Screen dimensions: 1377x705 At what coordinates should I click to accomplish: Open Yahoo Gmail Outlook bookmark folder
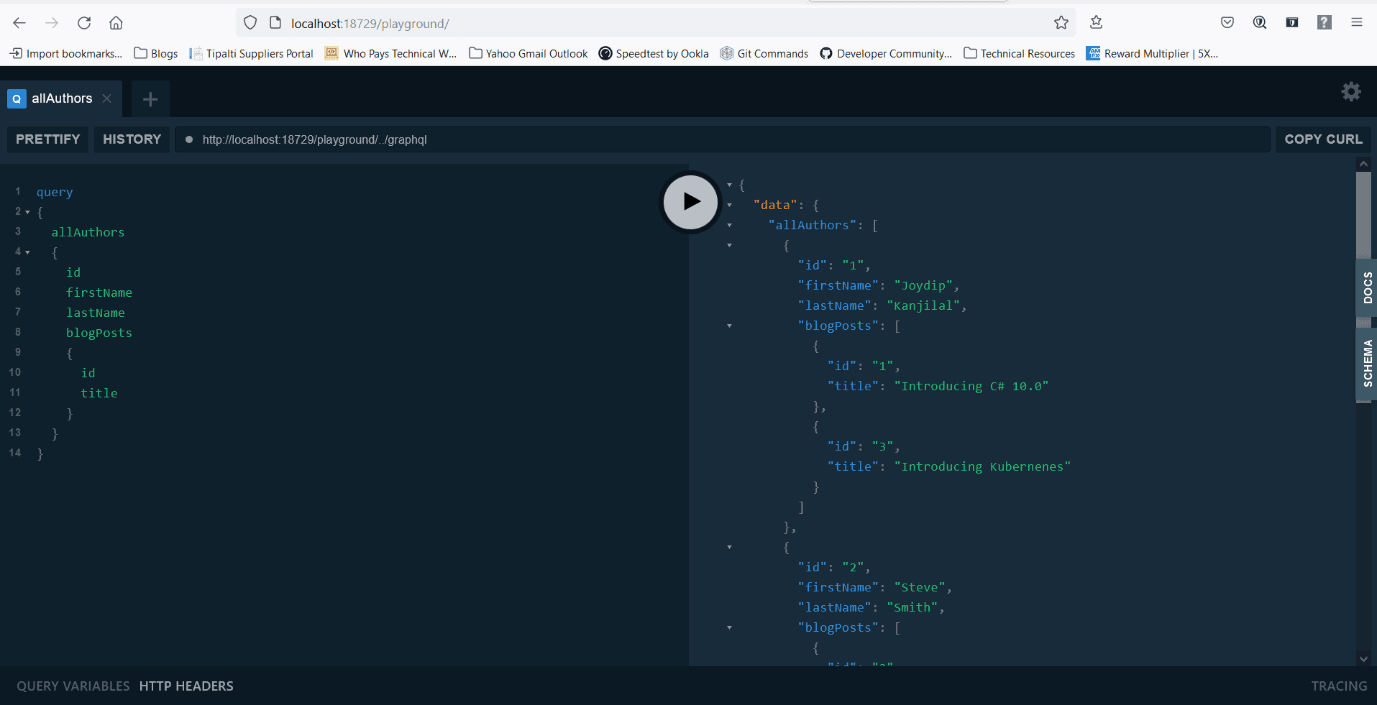pos(528,54)
